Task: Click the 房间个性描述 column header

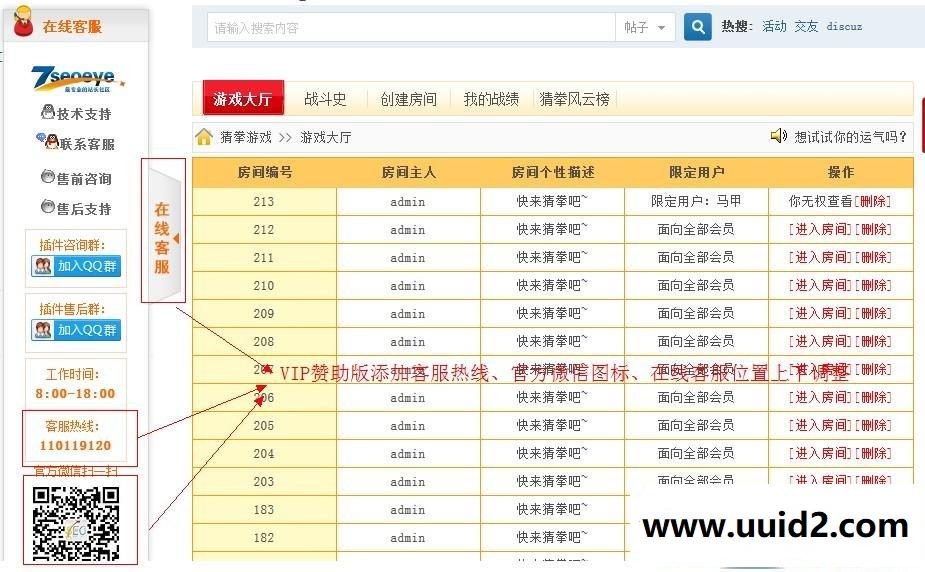Action: point(553,172)
